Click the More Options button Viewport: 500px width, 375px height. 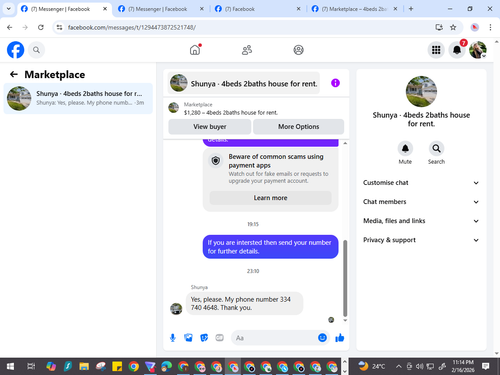298,127
